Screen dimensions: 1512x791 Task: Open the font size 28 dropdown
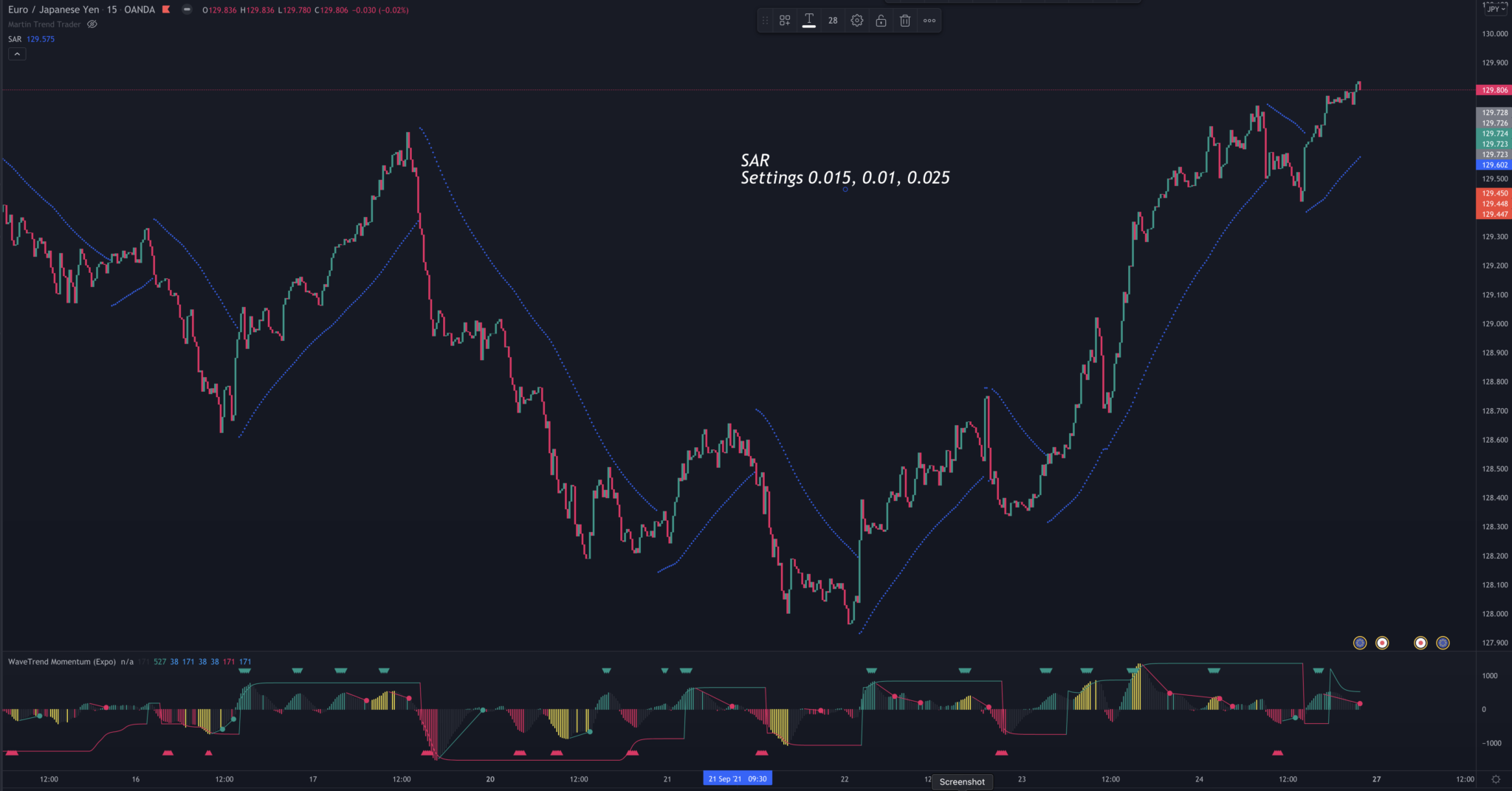[x=833, y=21]
